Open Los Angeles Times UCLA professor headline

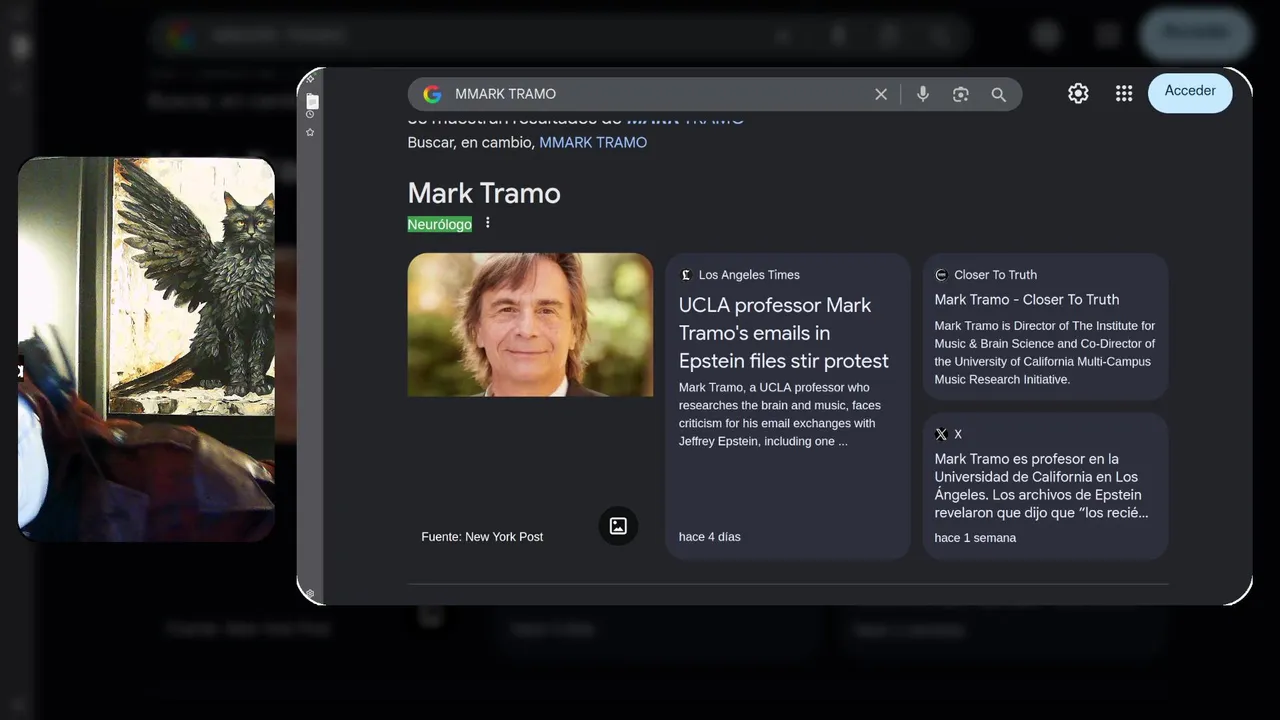click(784, 333)
